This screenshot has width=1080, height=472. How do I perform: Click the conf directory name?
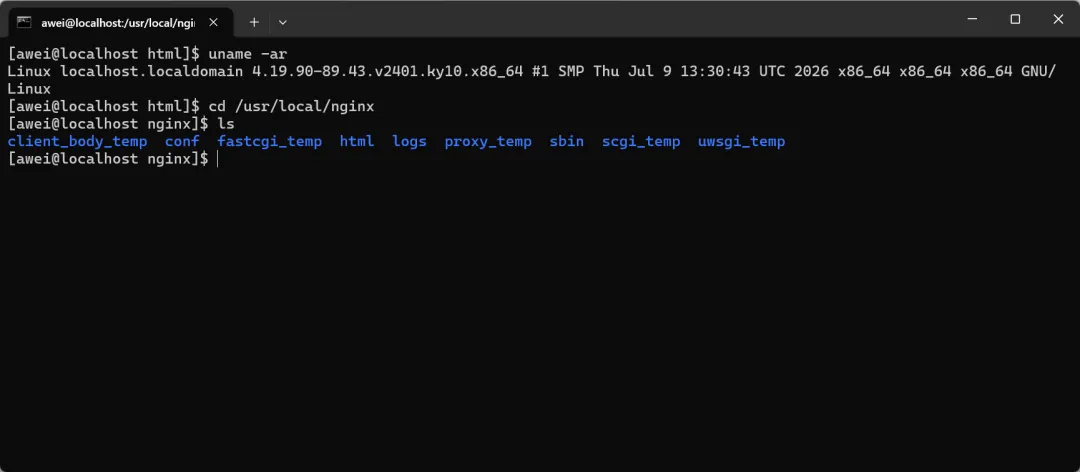pos(183,142)
